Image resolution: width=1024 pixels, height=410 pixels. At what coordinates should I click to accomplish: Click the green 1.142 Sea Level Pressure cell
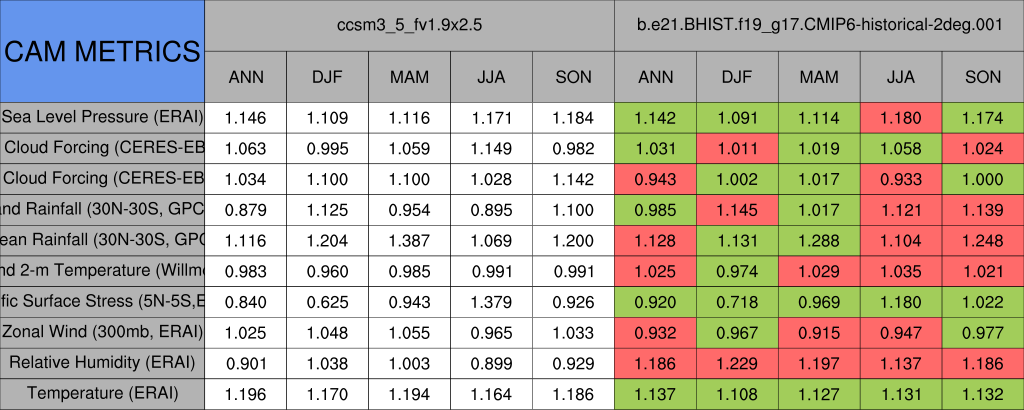tap(655, 118)
